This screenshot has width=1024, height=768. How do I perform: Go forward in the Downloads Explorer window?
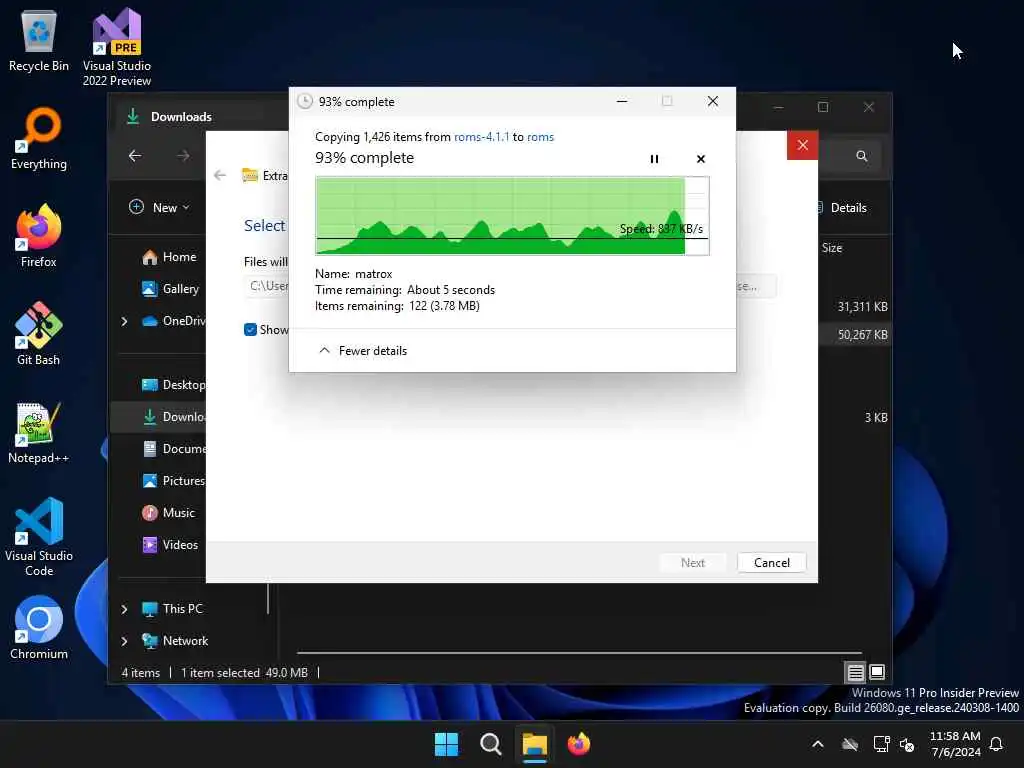[x=184, y=155]
